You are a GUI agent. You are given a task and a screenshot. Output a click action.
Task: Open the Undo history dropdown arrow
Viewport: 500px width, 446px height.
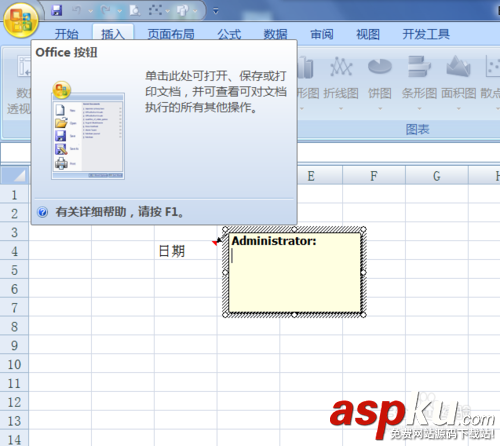coord(90,11)
